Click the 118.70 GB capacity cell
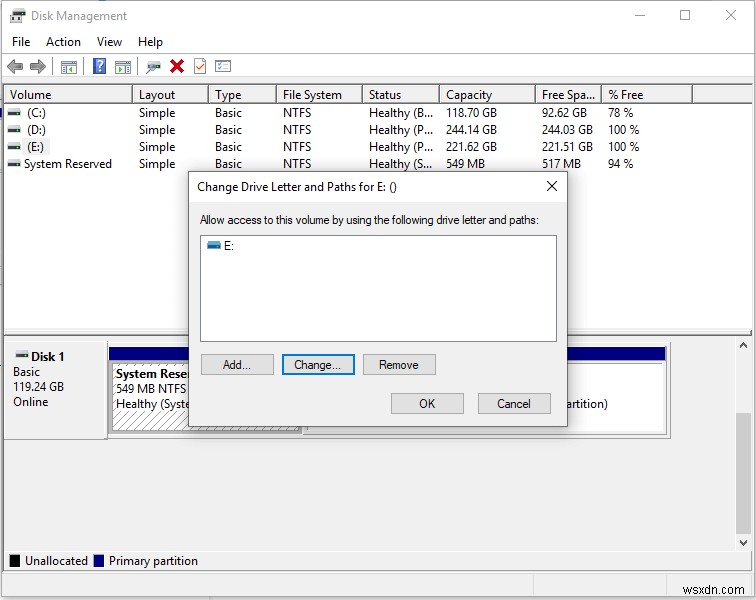 click(471, 113)
